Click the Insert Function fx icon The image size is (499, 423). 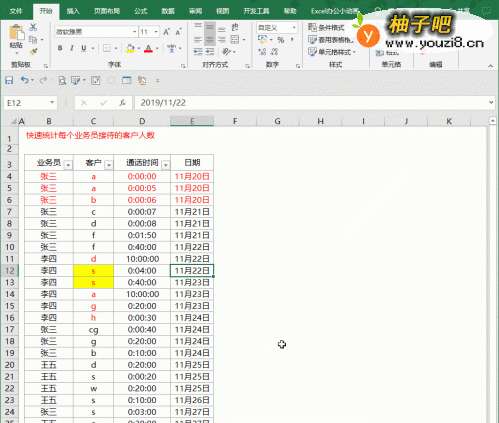(x=122, y=103)
